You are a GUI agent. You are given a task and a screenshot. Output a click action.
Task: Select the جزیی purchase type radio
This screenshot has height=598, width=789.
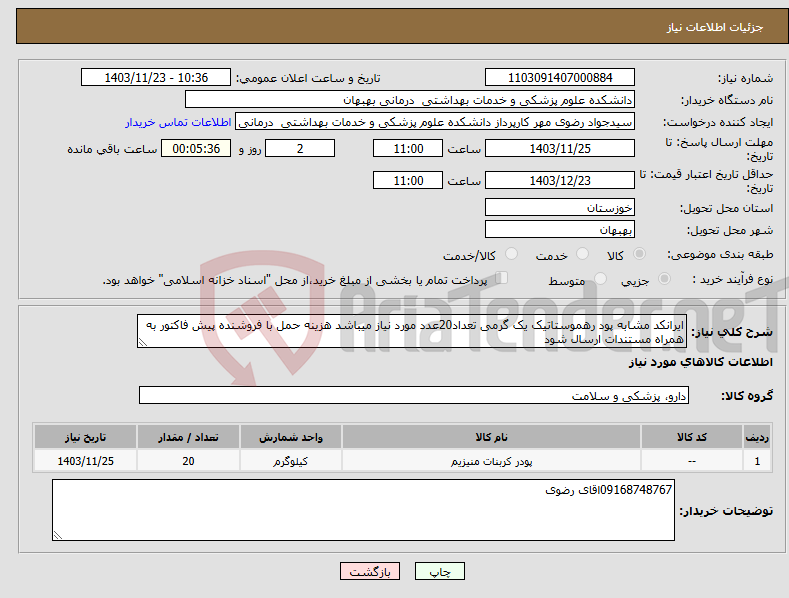pos(664,278)
